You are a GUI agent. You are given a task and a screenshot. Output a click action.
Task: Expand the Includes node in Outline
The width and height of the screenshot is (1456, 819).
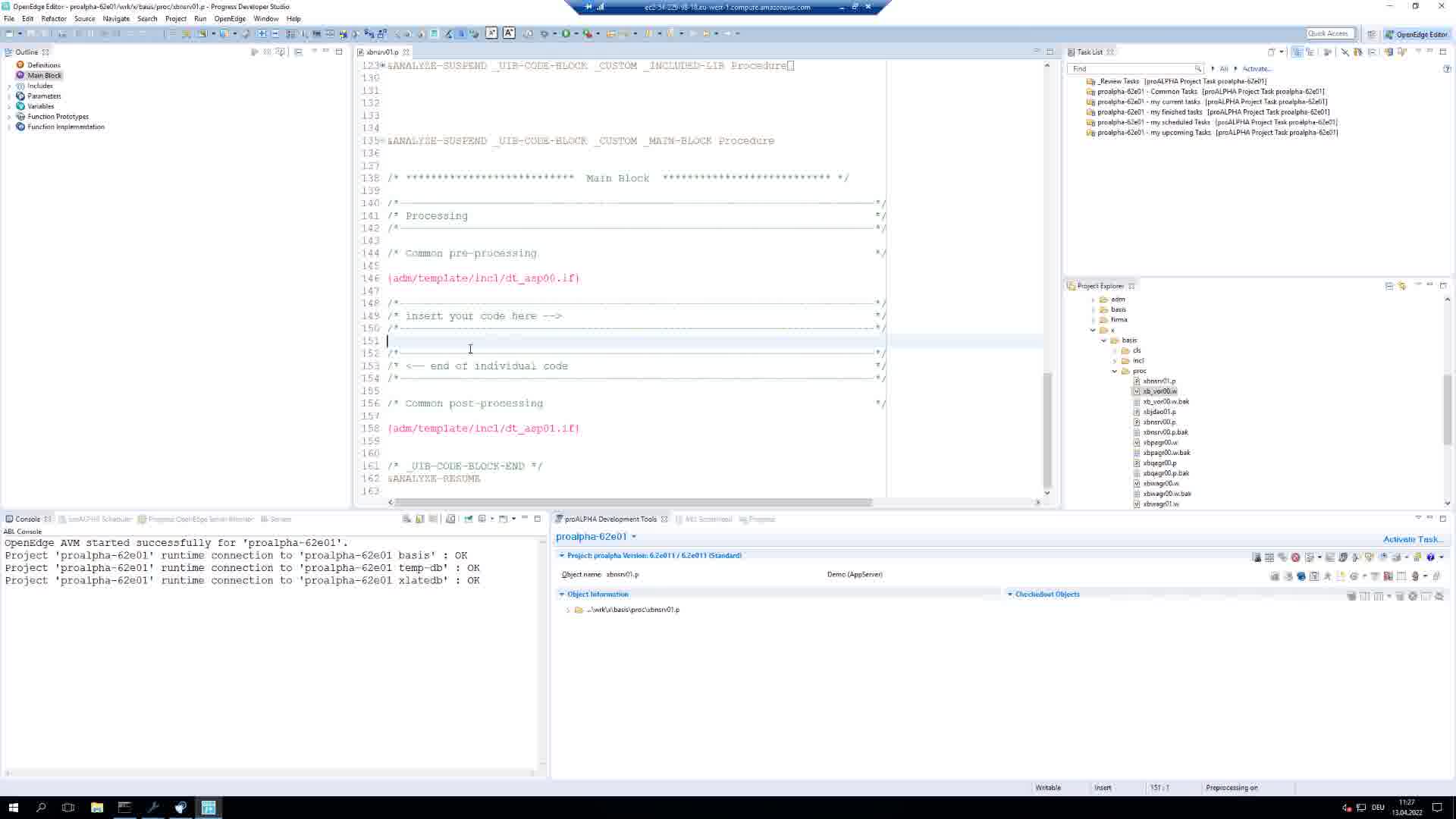click(x=9, y=86)
